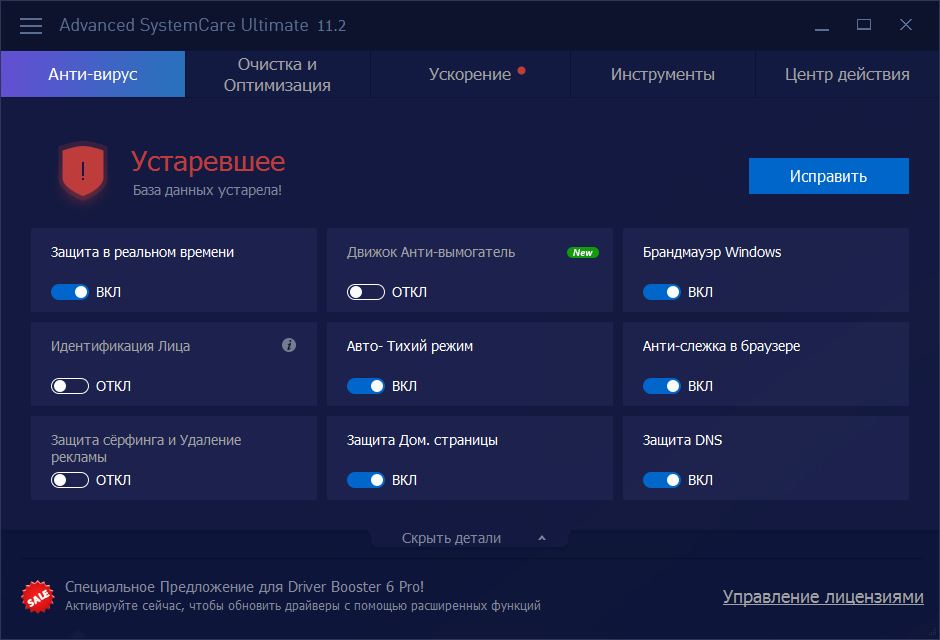Click the Брандмауэр Windows label
The image size is (940, 640).
point(712,252)
